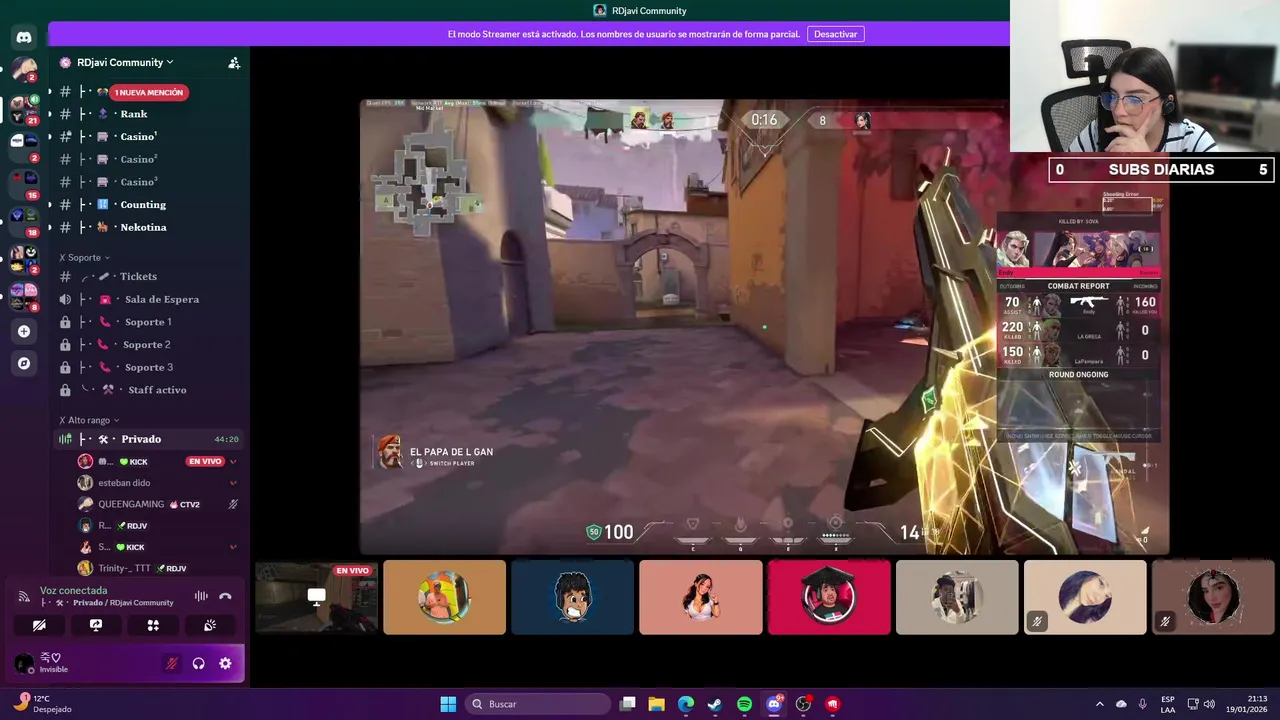Open the Counting channel
Image resolution: width=1280 pixels, height=720 pixels.
click(148, 205)
